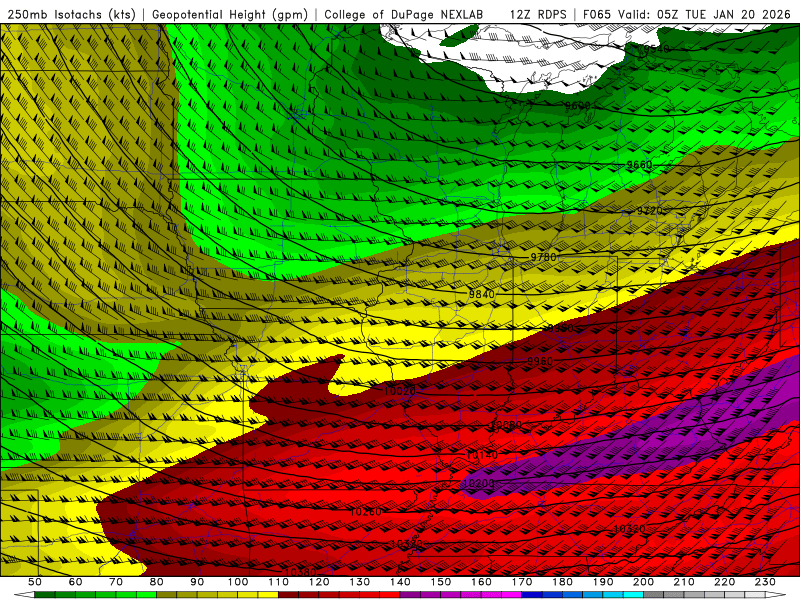Click the 'Valid: 05Z TUE JAN 20 2026' text
The image size is (800, 600).
point(706,15)
